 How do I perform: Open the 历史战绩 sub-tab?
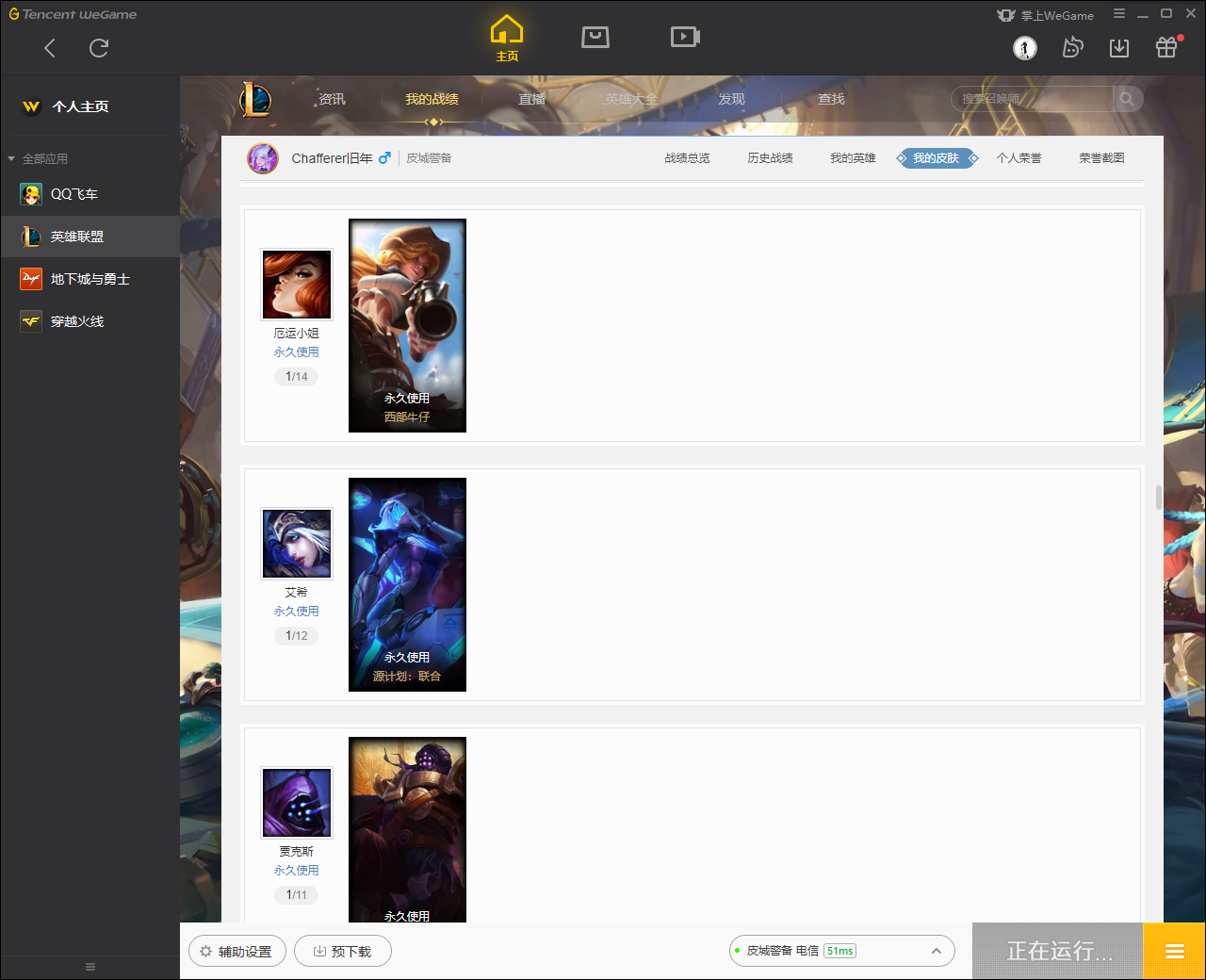pos(770,158)
